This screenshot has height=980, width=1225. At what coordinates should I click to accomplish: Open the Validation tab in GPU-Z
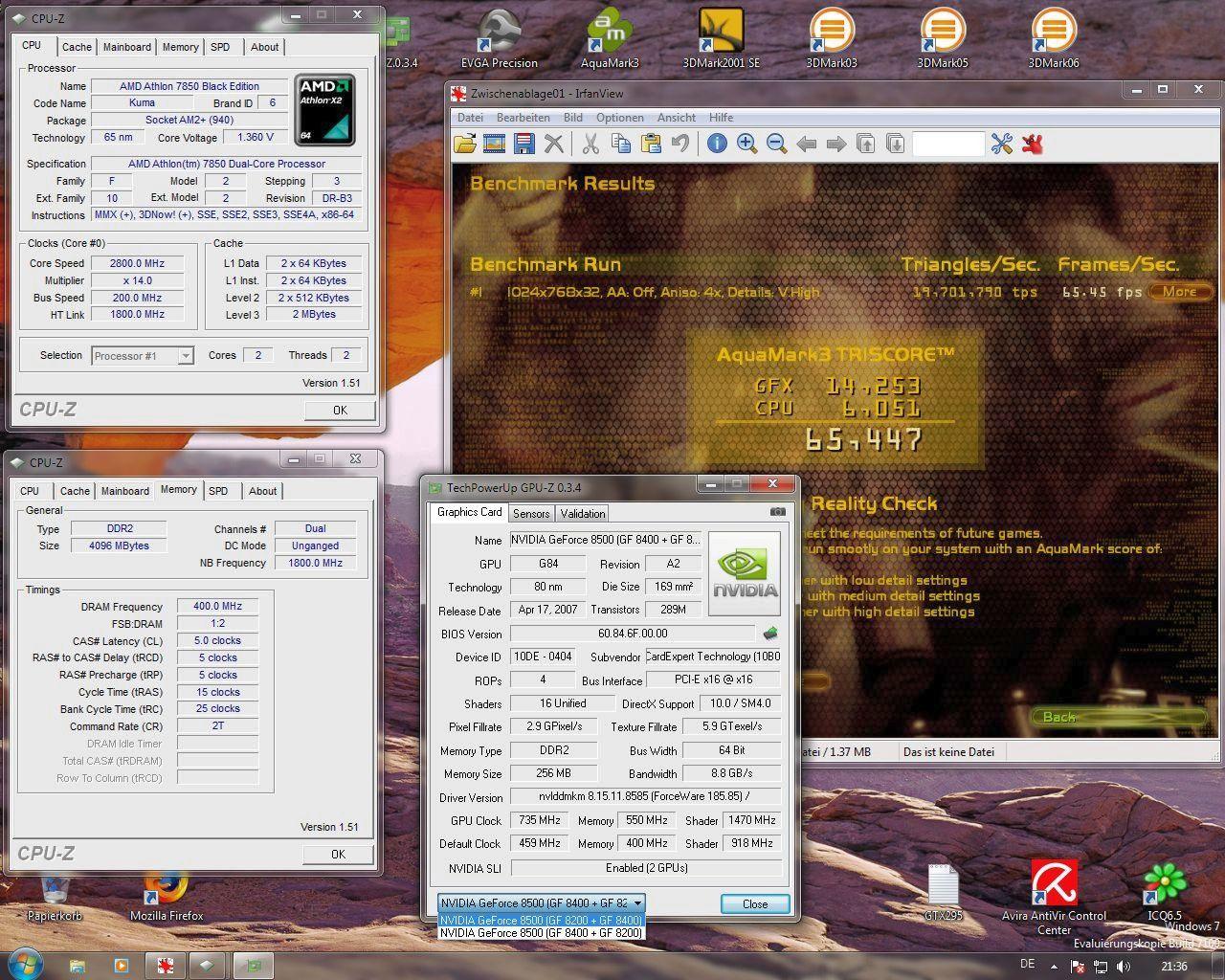(583, 514)
